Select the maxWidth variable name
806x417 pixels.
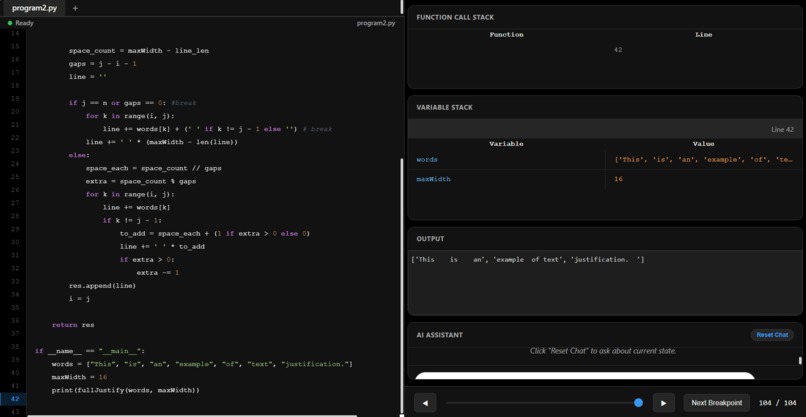click(x=433, y=179)
